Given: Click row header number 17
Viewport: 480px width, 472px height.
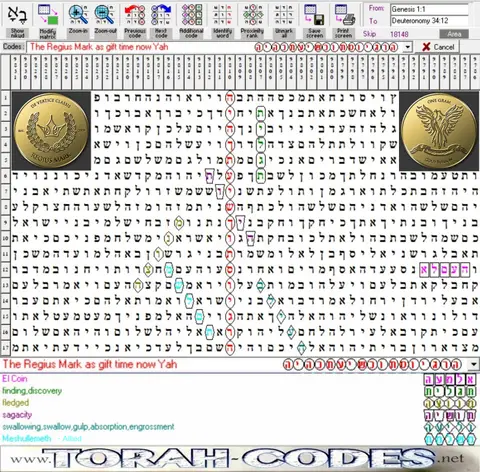Looking at the screenshot, I should (6, 348).
